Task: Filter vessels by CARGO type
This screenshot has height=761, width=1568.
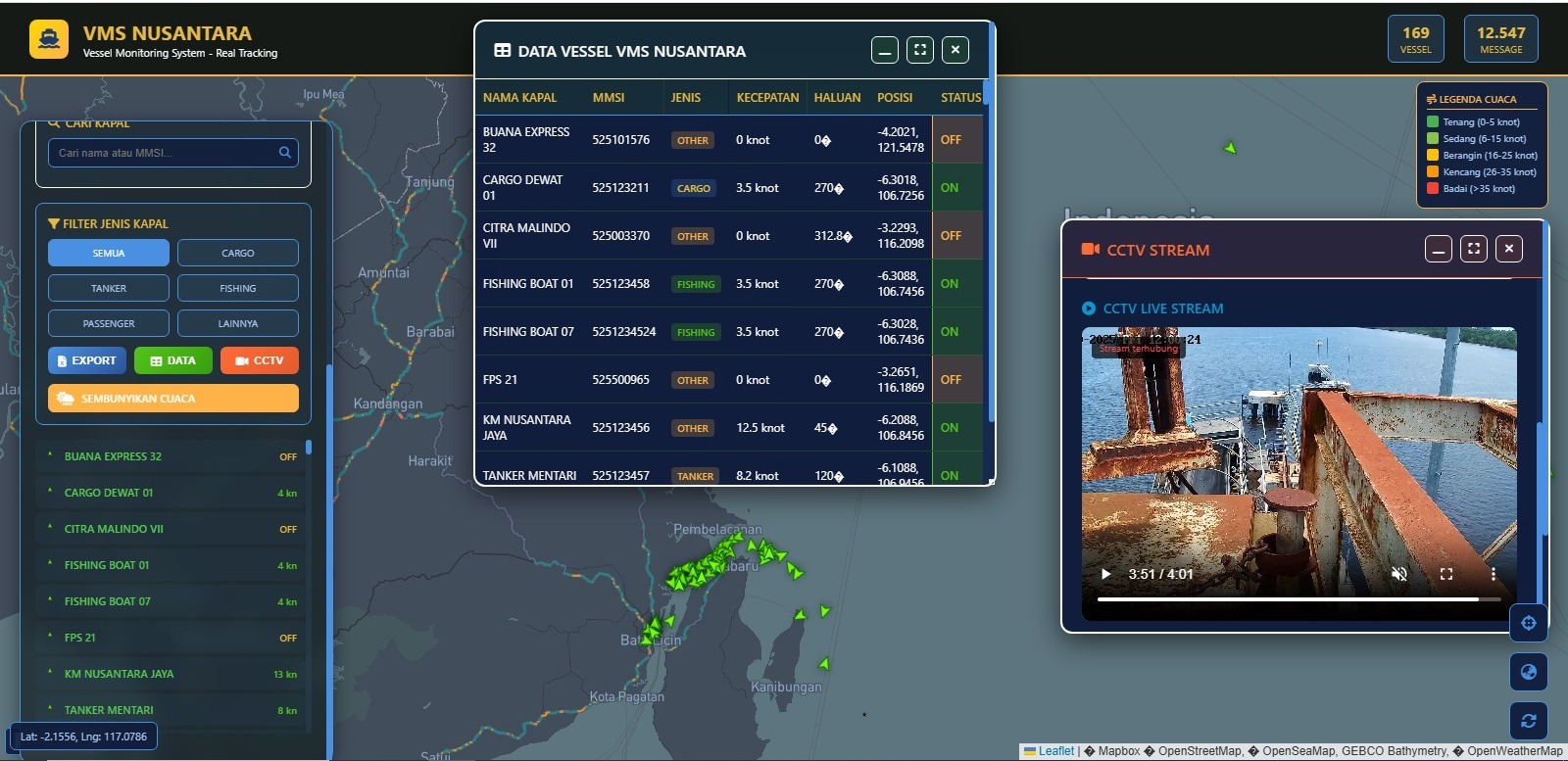Action: pos(238,253)
